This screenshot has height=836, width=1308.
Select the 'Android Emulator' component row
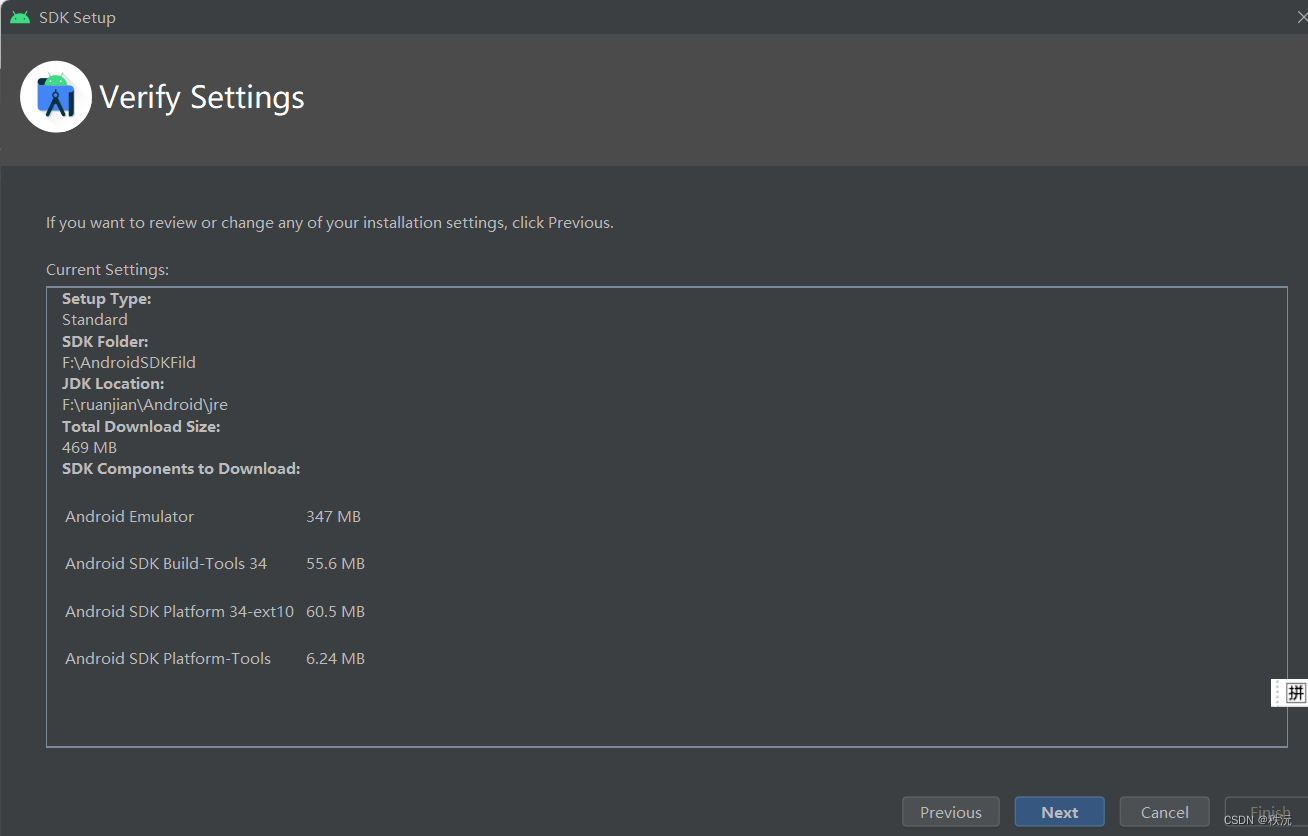(215, 517)
